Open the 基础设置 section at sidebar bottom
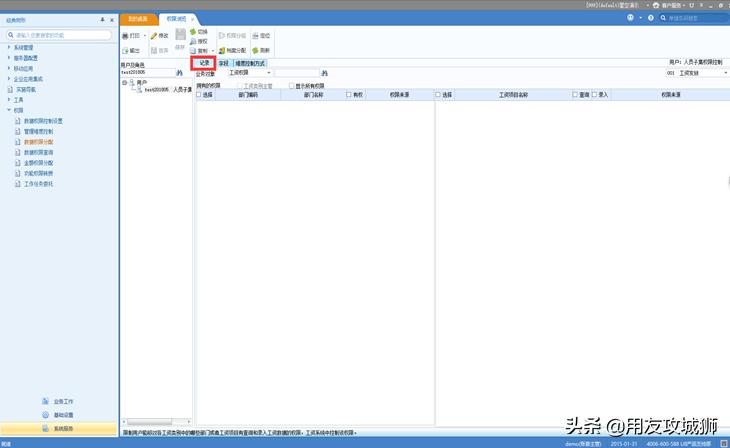The width and height of the screenshot is (730, 448). [x=59, y=415]
